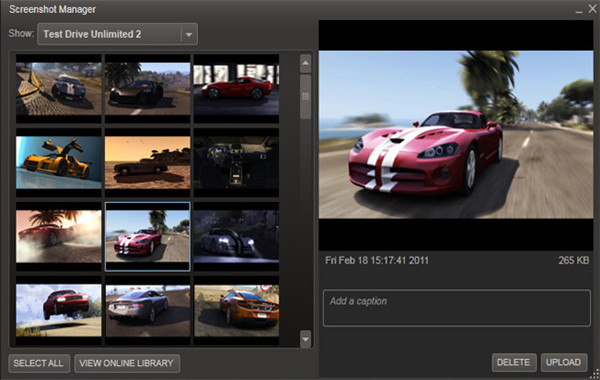Select the orange gullwing-door car thumbnail
The image size is (600, 380).
59,163
